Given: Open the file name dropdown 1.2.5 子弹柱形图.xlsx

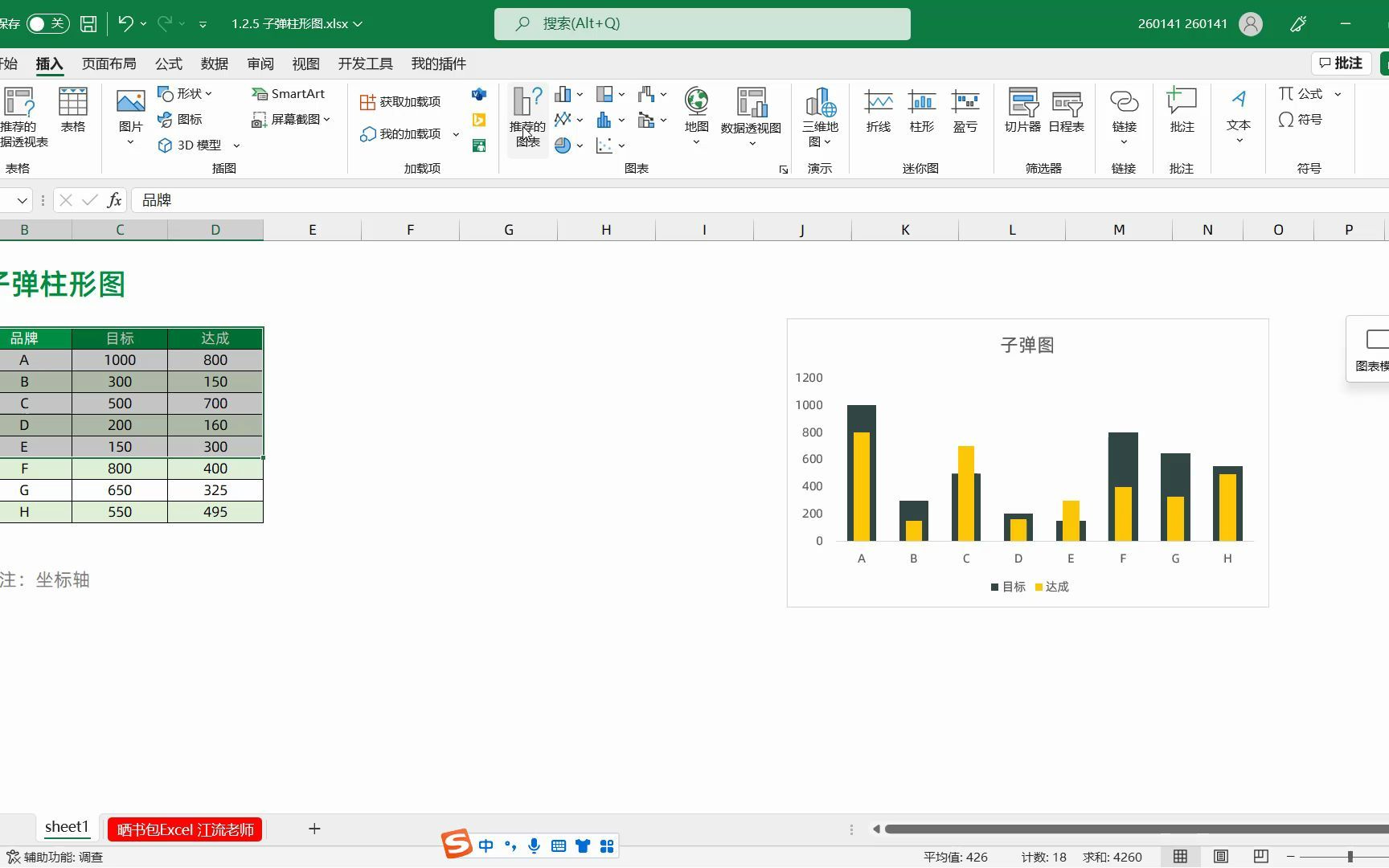Looking at the screenshot, I should (x=297, y=23).
